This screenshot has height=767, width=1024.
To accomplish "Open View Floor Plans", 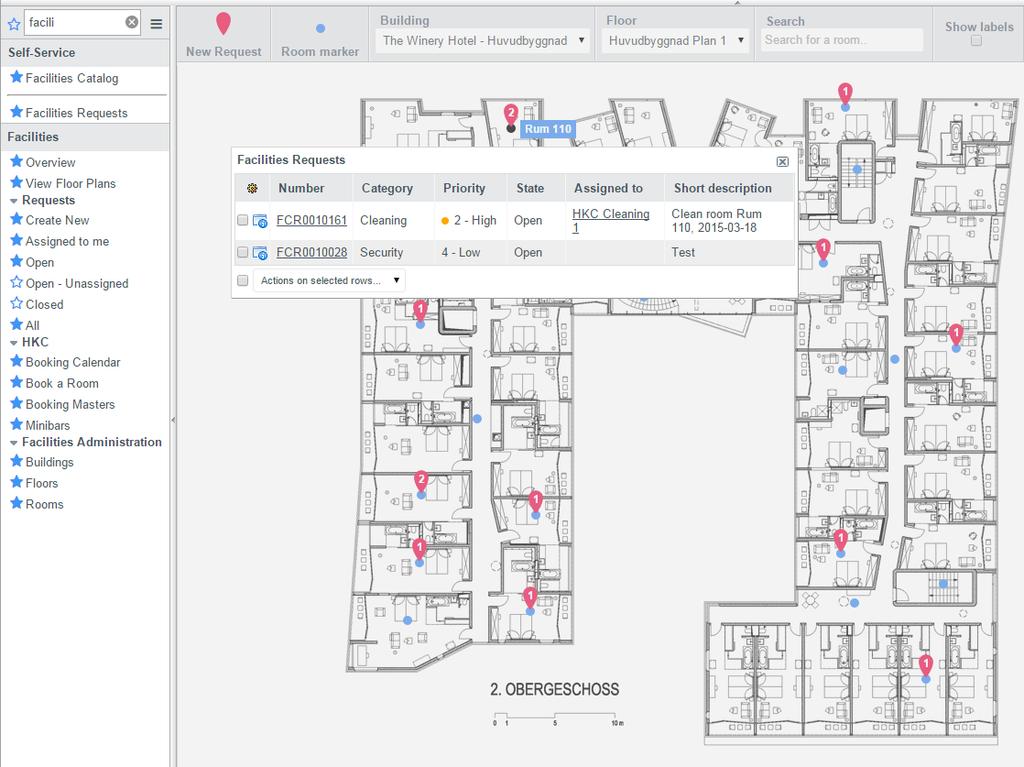I will [x=71, y=184].
